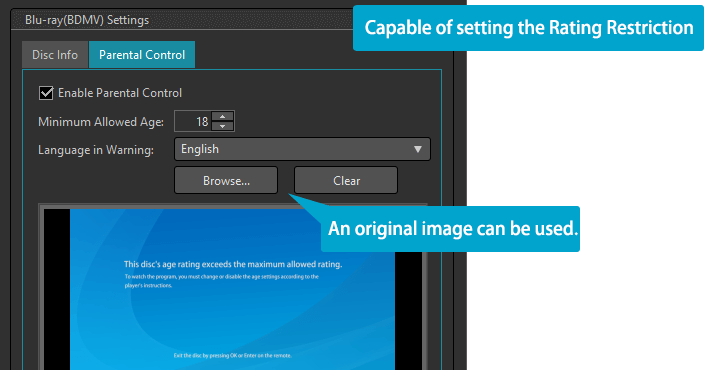Click the original image can be used callout
This screenshot has height=370, width=714.
click(x=450, y=229)
